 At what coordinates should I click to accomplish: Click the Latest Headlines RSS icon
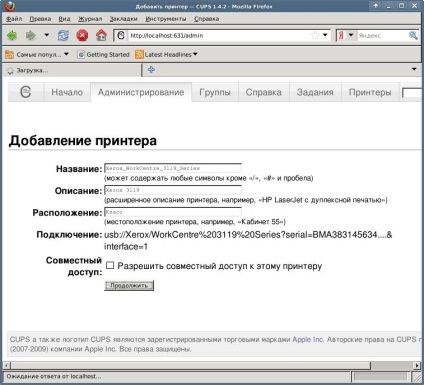click(x=139, y=54)
